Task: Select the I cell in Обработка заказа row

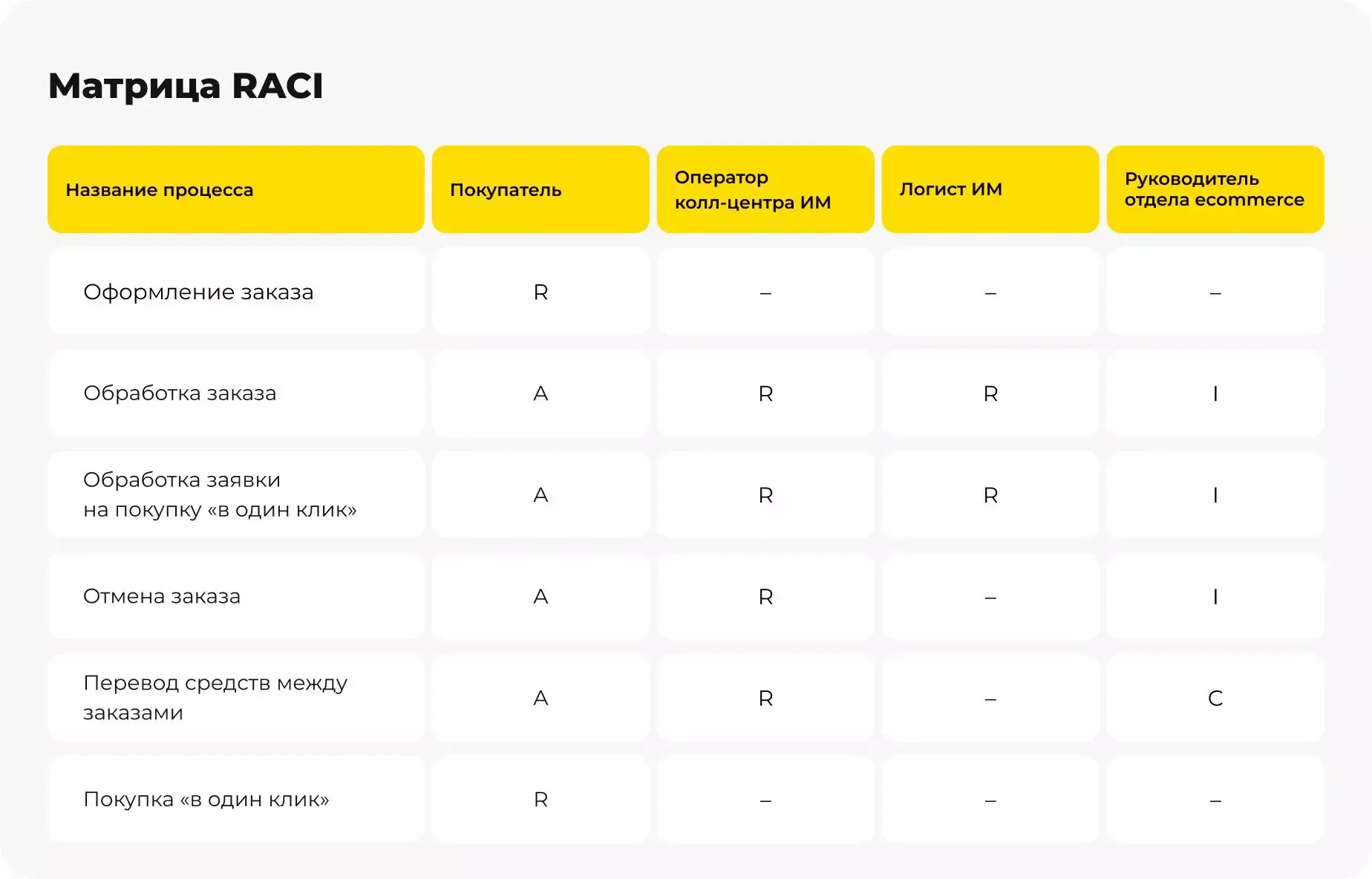Action: [1215, 393]
